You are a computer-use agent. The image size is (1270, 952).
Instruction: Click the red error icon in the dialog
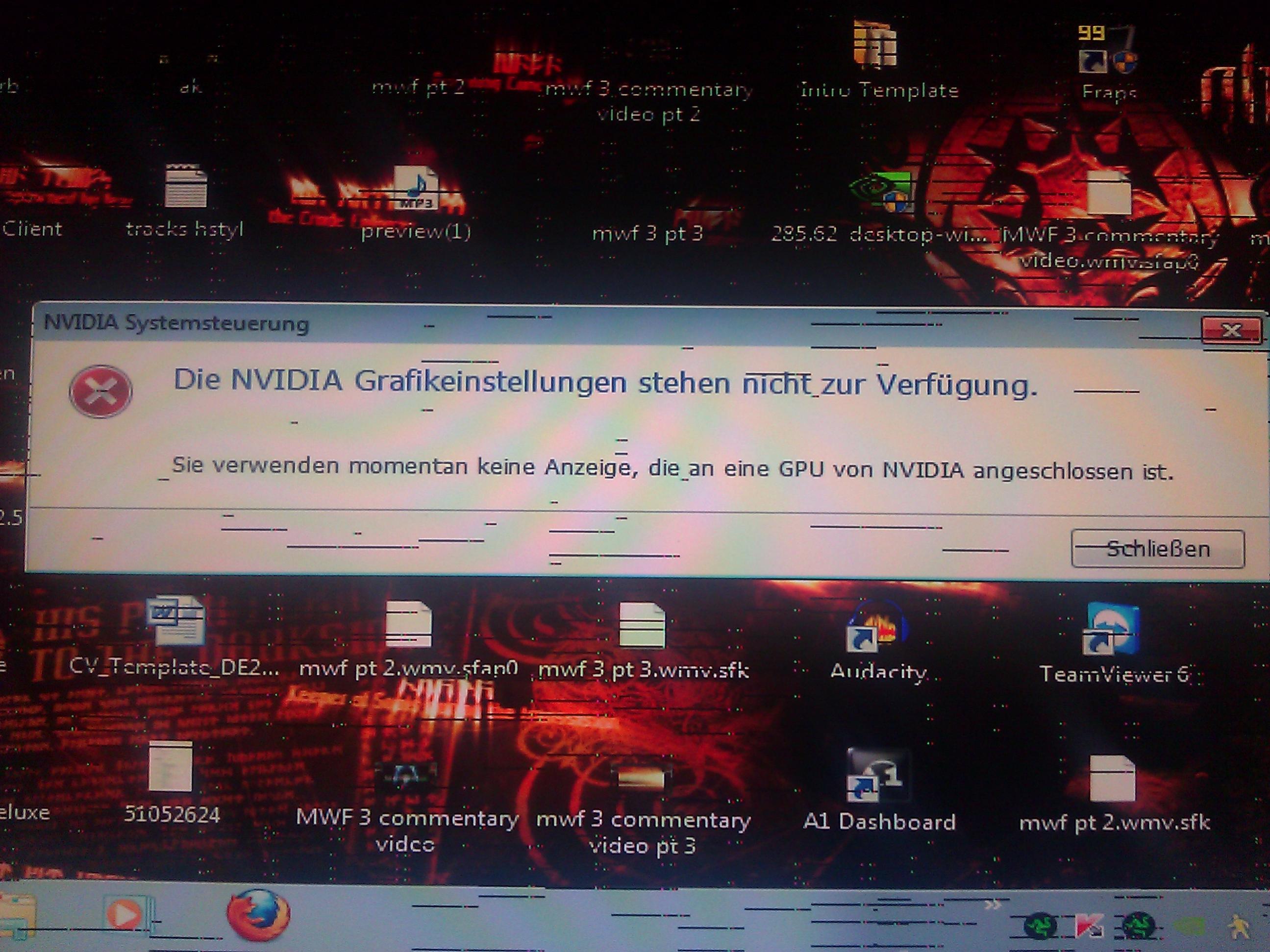(100, 391)
